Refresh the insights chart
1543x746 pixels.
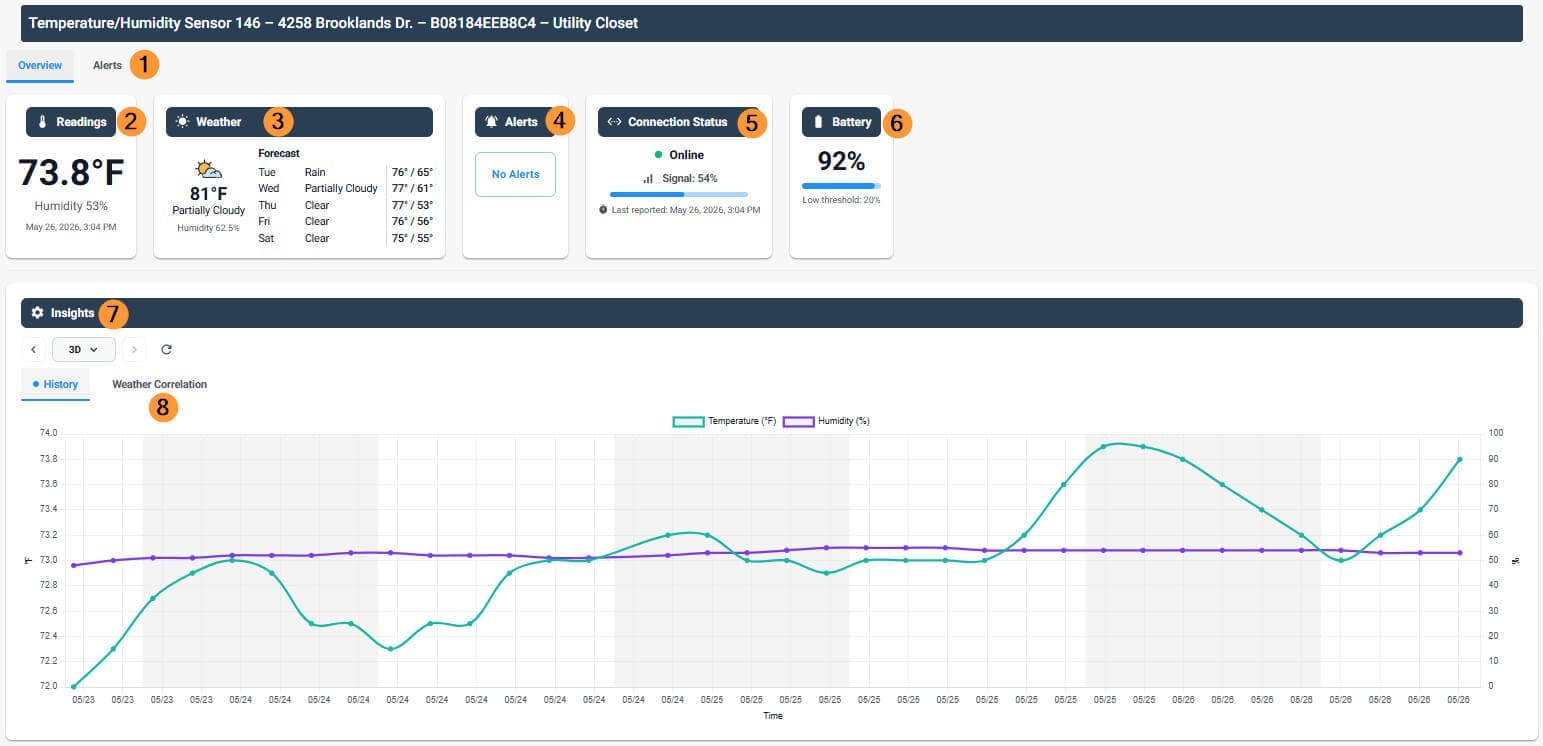point(166,350)
